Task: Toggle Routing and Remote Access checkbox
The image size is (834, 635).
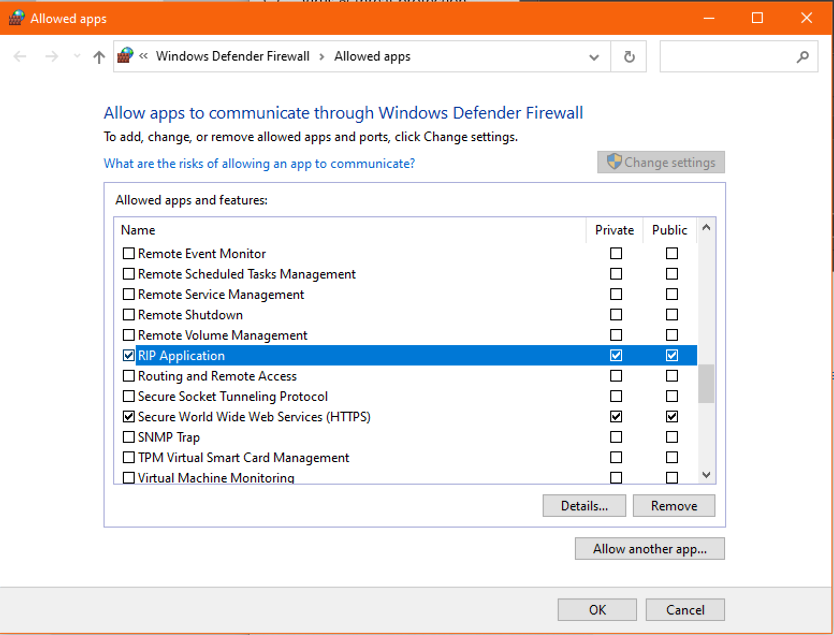Action: [x=129, y=376]
